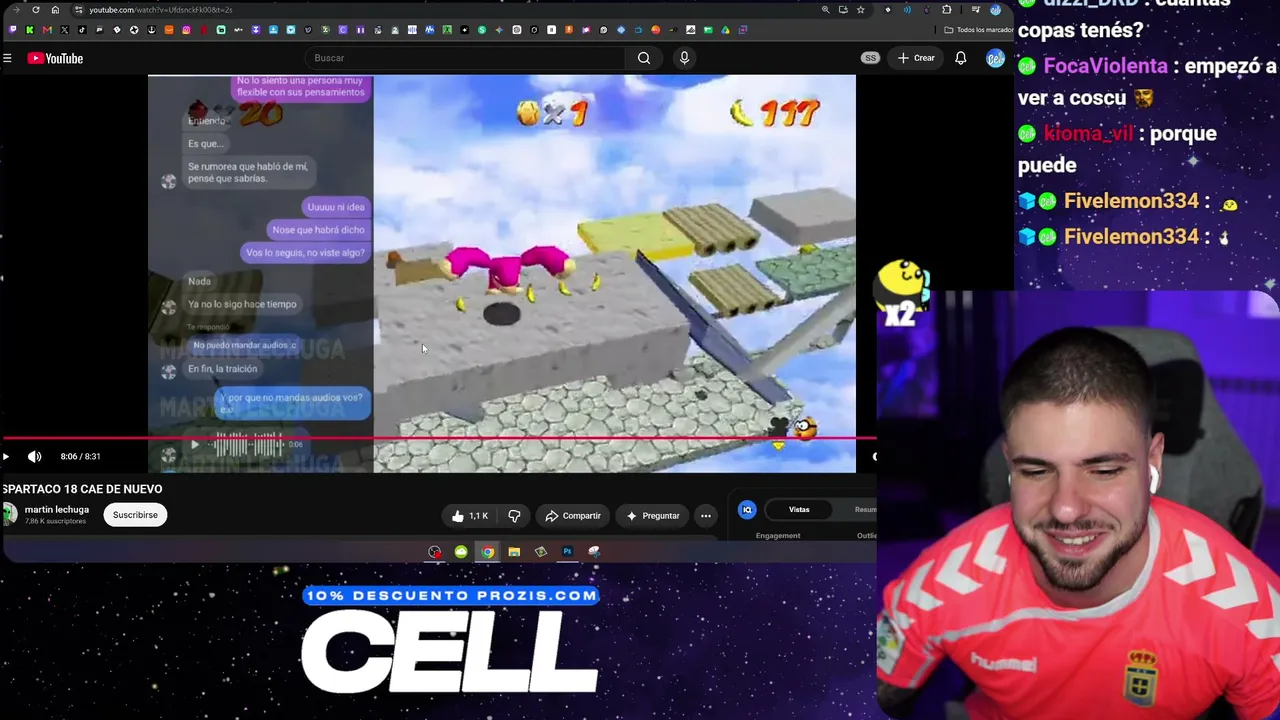Open YouTube notifications bell
Viewport: 1280px width, 720px height.
[x=960, y=58]
